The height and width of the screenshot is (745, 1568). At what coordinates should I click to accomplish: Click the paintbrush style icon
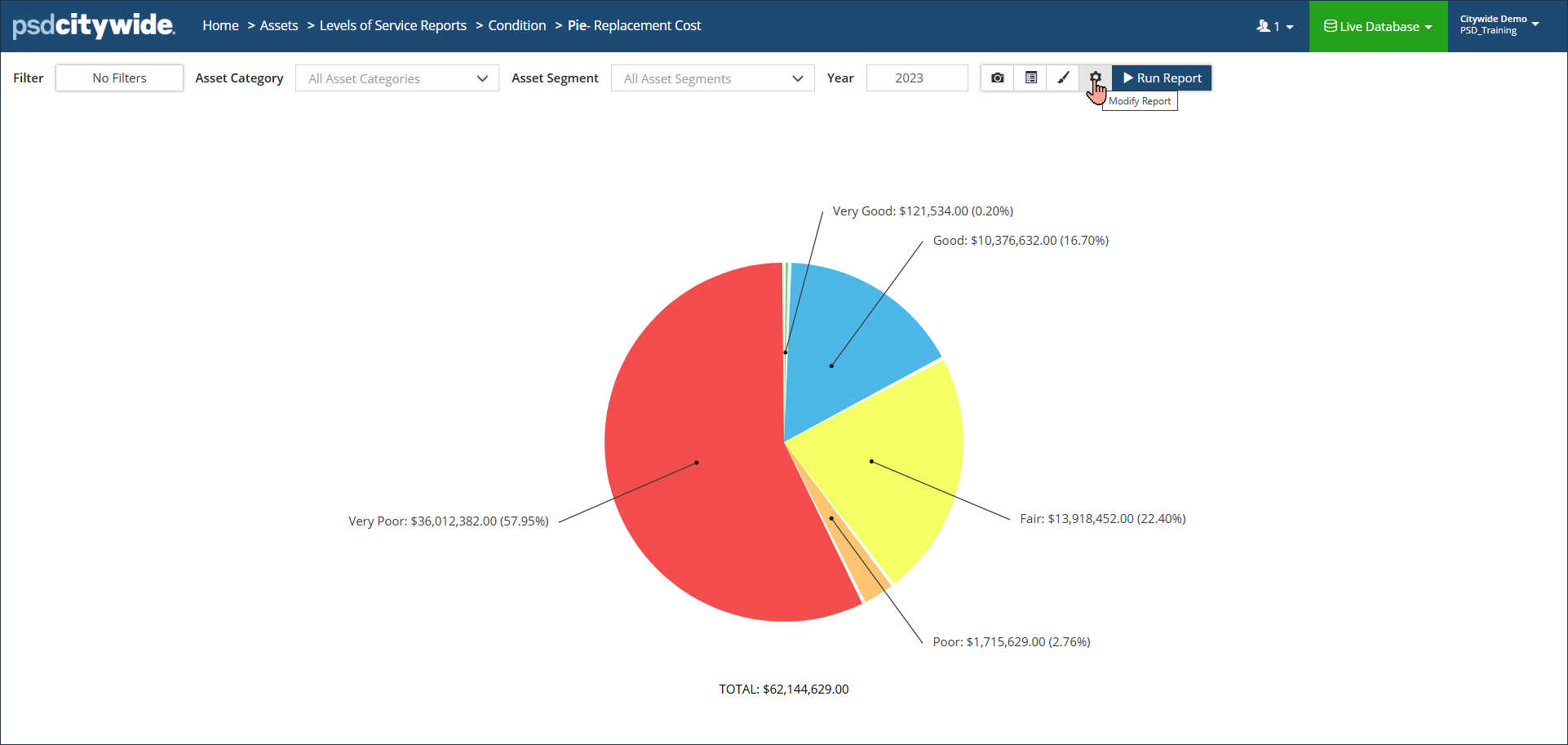click(x=1063, y=78)
